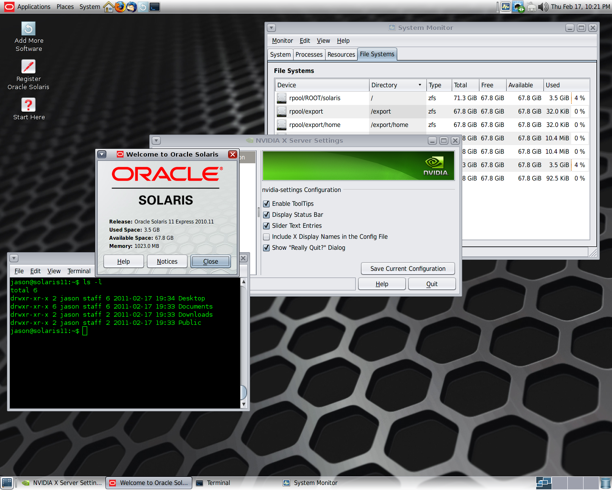Sort file systems by Directory column header
Screen dimensions: 612x490
397,85
